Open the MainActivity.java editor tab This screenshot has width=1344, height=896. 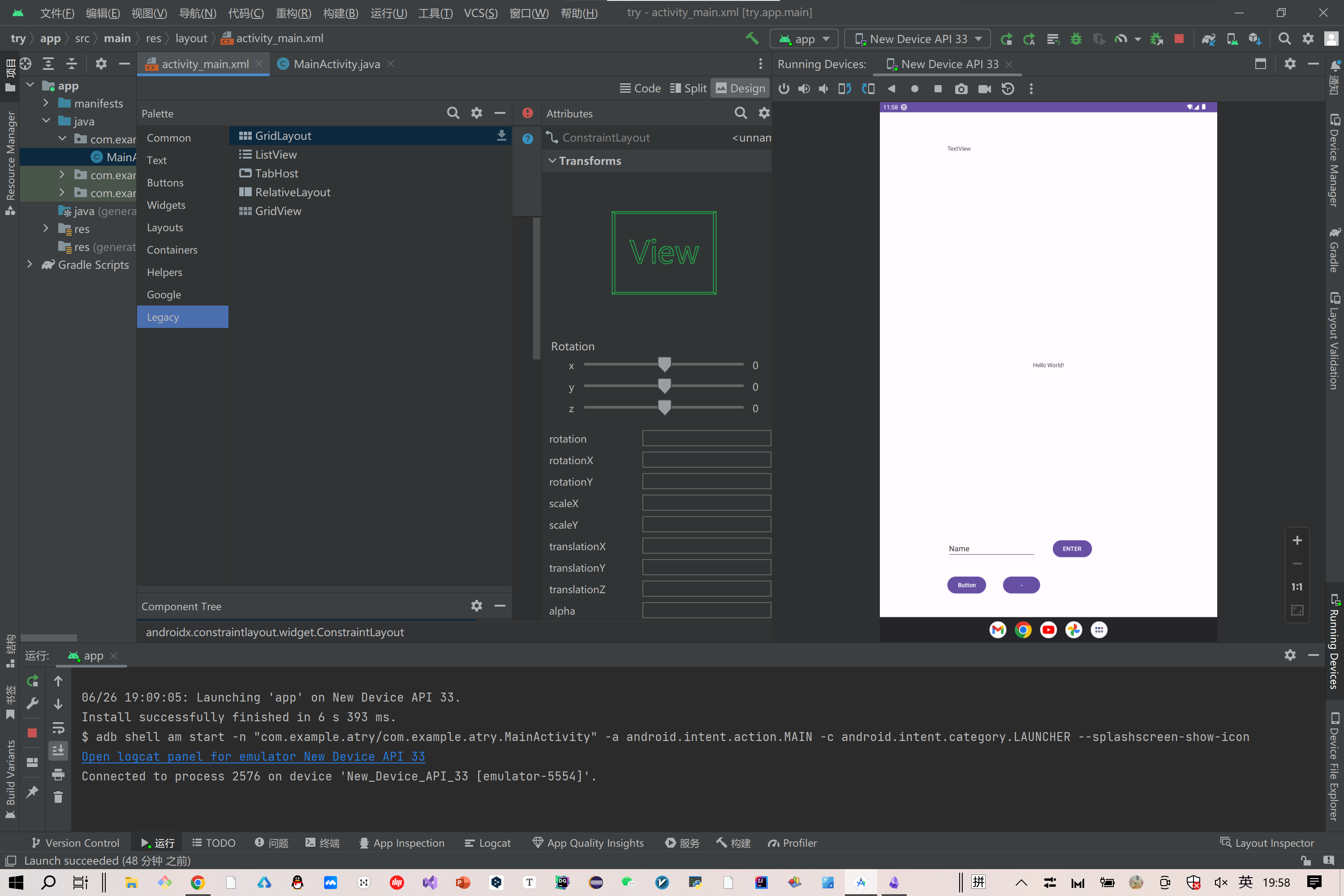click(336, 64)
